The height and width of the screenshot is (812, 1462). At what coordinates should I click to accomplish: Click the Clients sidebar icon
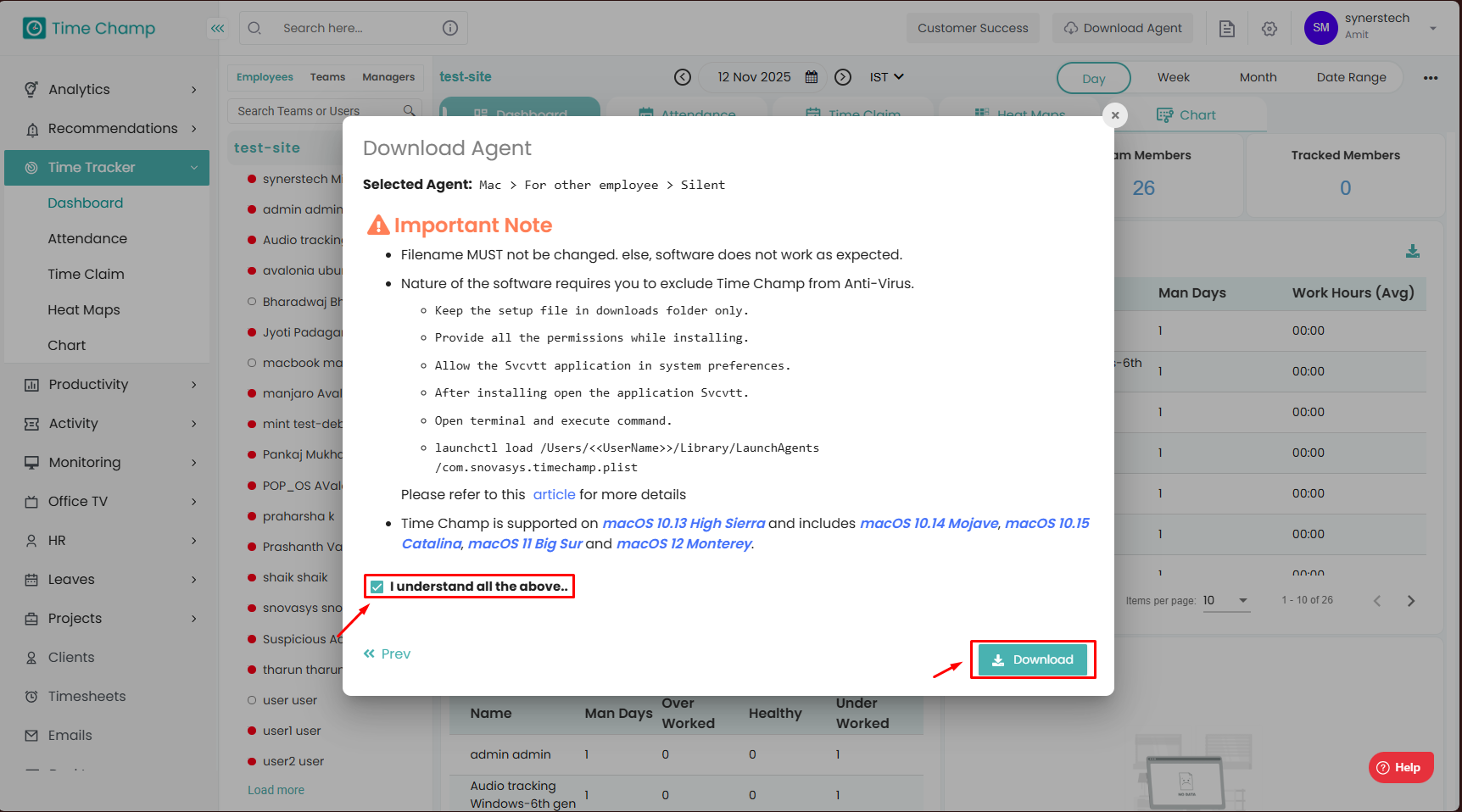pos(31,658)
